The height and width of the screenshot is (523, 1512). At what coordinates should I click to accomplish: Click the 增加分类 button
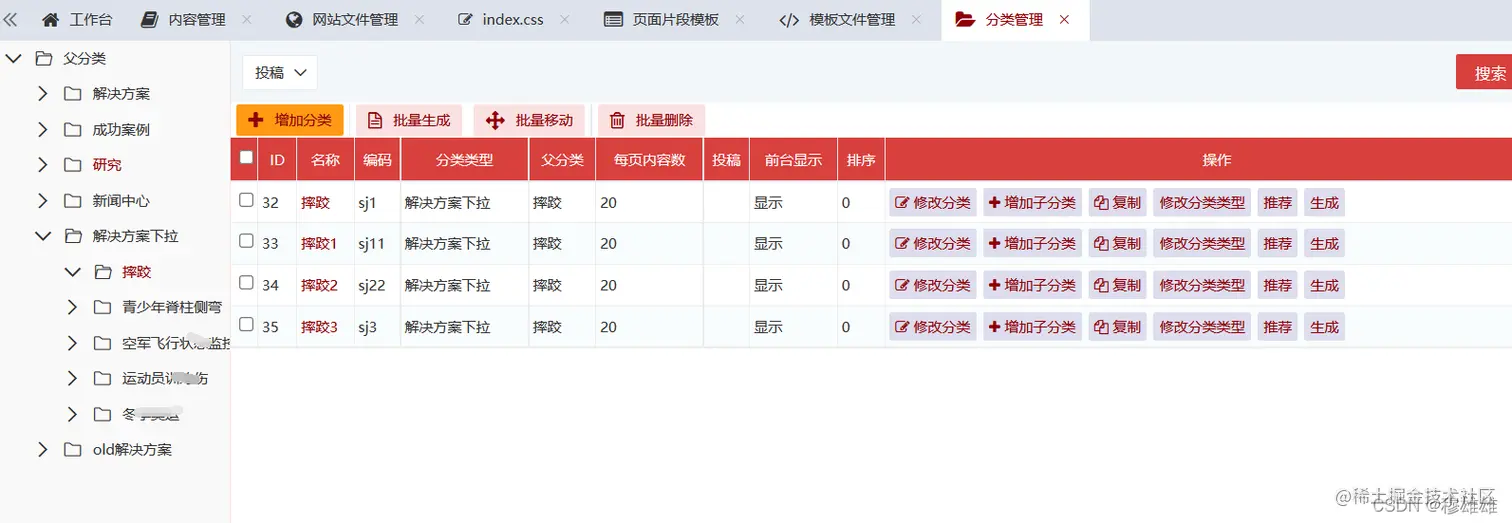(290, 120)
